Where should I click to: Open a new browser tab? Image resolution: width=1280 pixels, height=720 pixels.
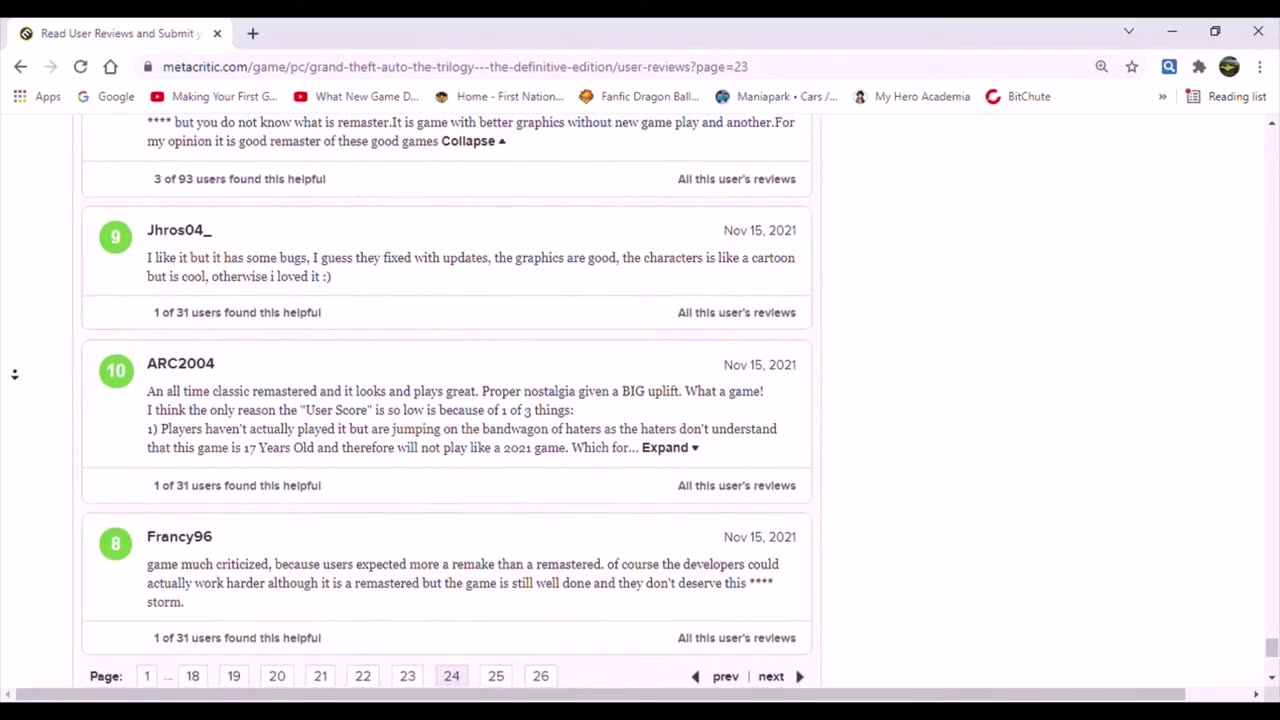point(253,33)
